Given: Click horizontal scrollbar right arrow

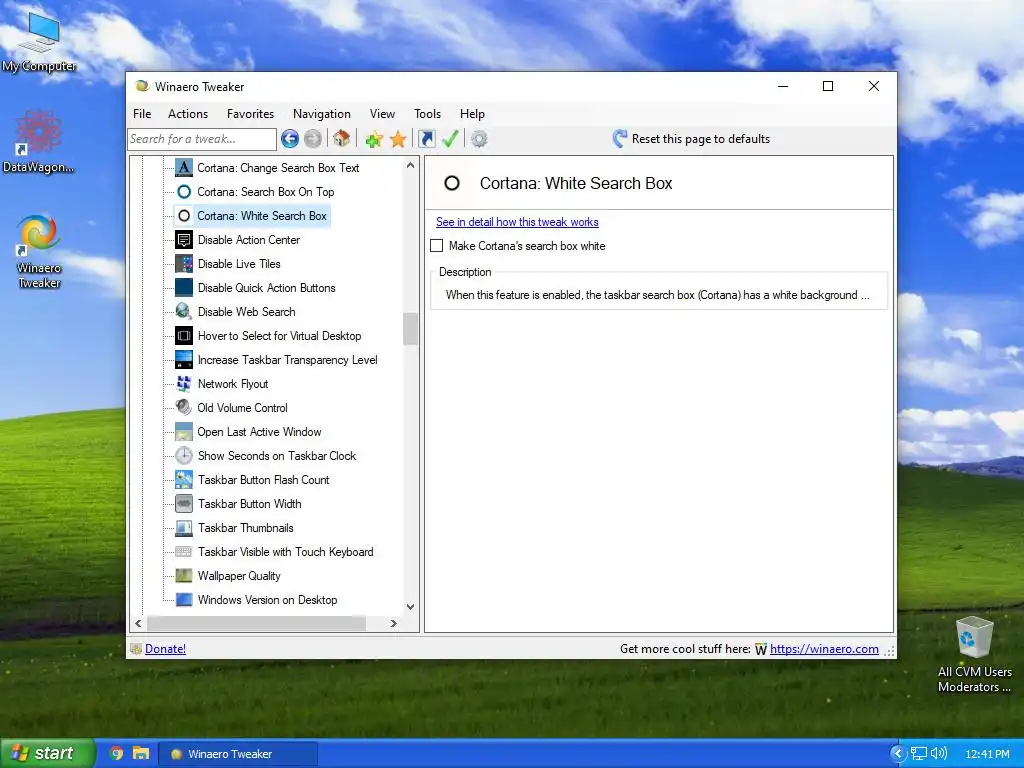Looking at the screenshot, I should coord(393,624).
